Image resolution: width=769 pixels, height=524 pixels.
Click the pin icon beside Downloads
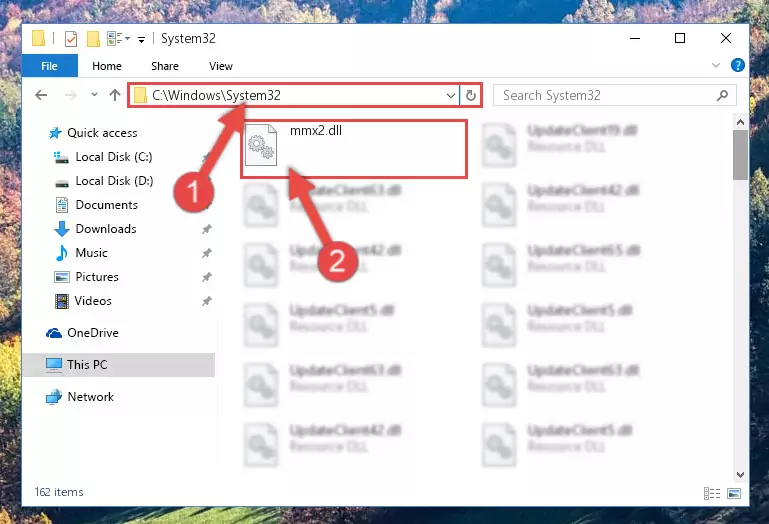pyautogui.click(x=207, y=229)
